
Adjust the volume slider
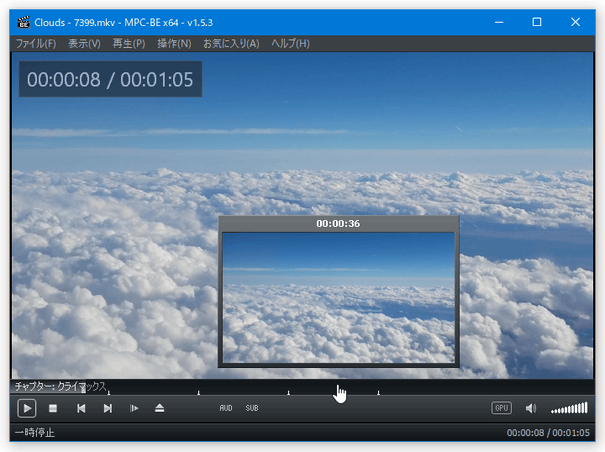click(569, 408)
